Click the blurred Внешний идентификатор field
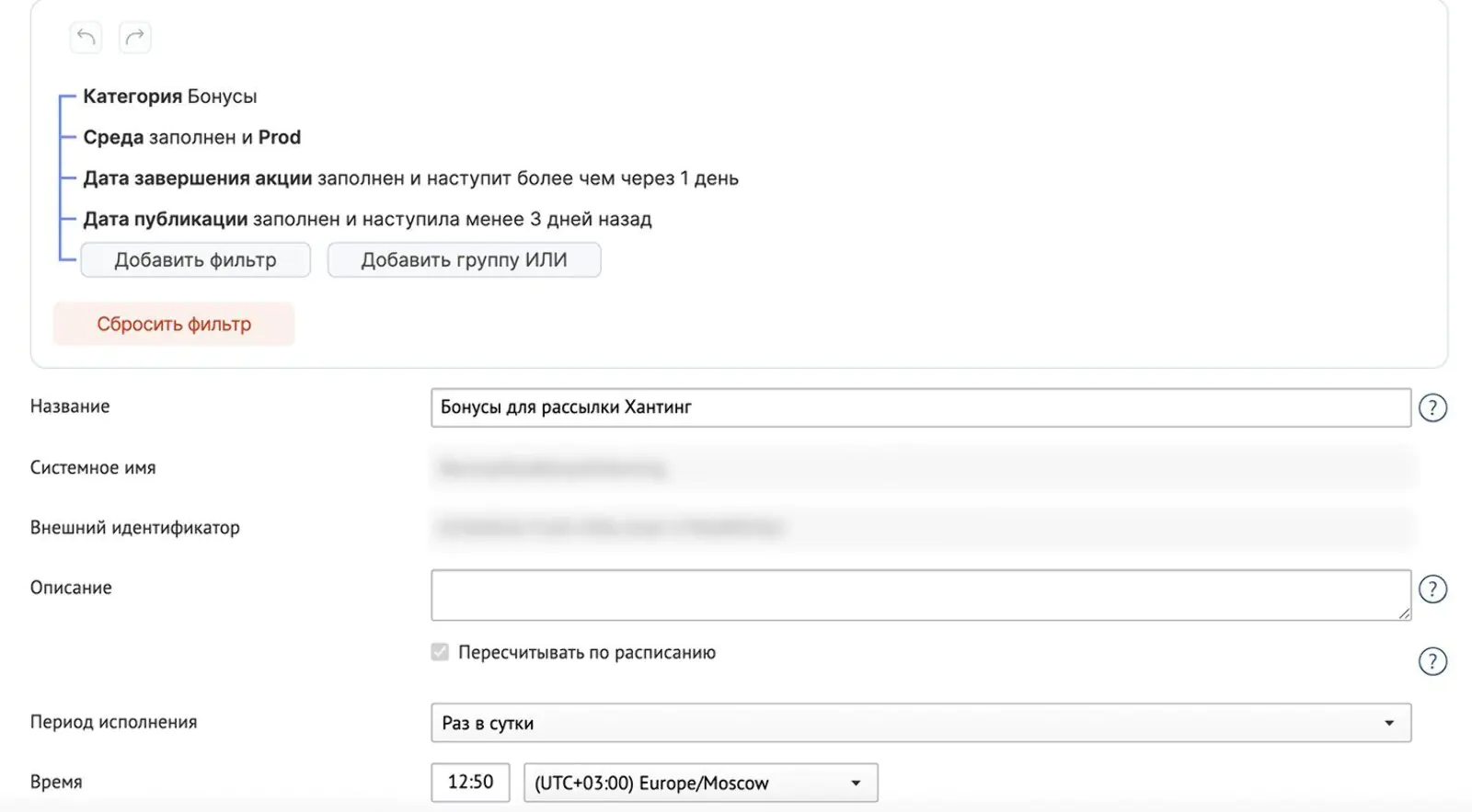The height and width of the screenshot is (812, 1472). [923, 528]
